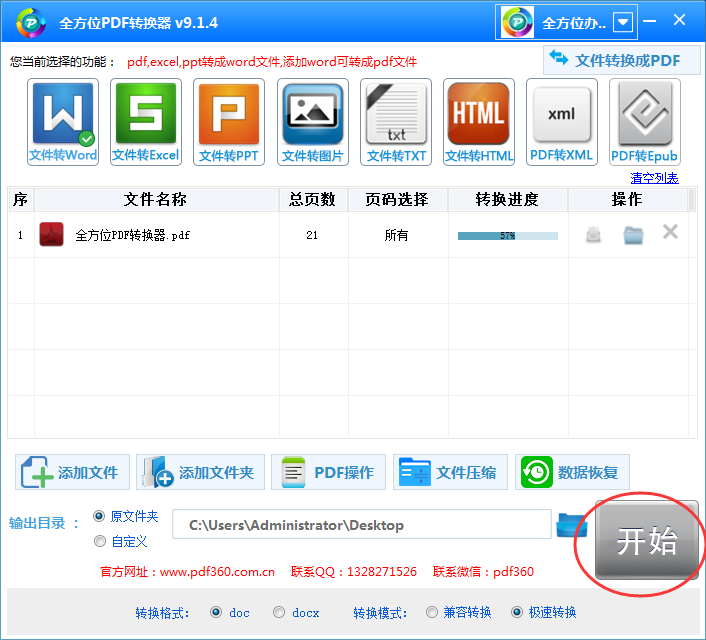Click the 添加文件 button

(x=72, y=472)
